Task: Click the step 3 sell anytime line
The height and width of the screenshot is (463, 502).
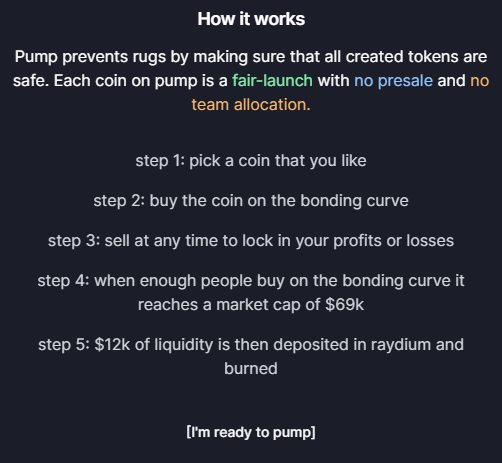Action: tap(251, 241)
